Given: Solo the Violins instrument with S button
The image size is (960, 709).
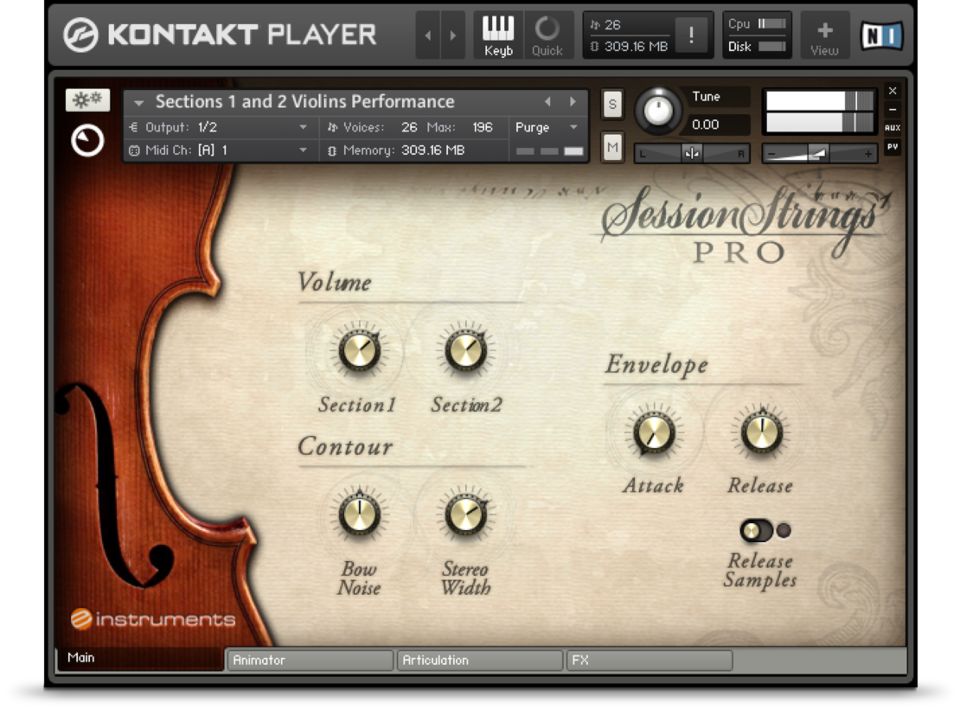Looking at the screenshot, I should [613, 103].
